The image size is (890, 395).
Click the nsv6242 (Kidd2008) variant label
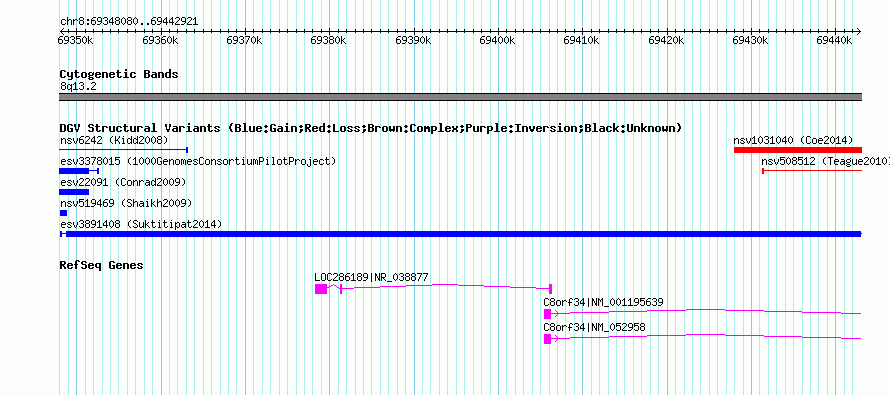pos(114,140)
